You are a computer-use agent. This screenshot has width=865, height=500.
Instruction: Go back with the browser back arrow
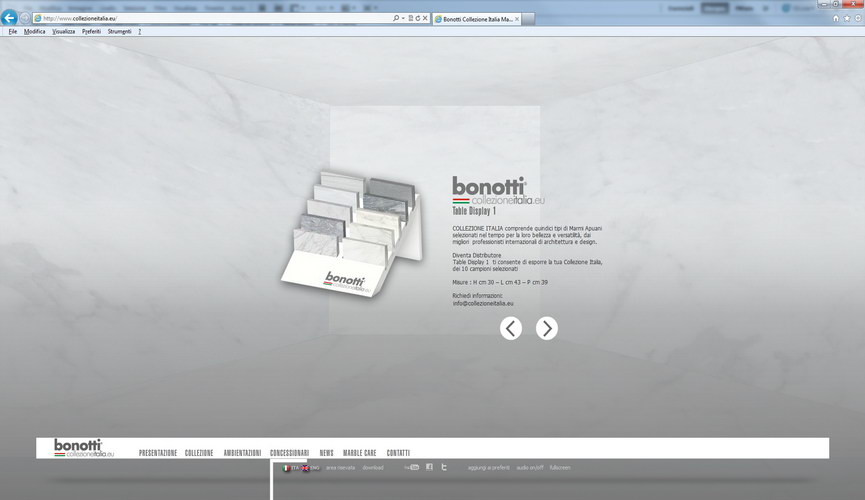[9, 18]
